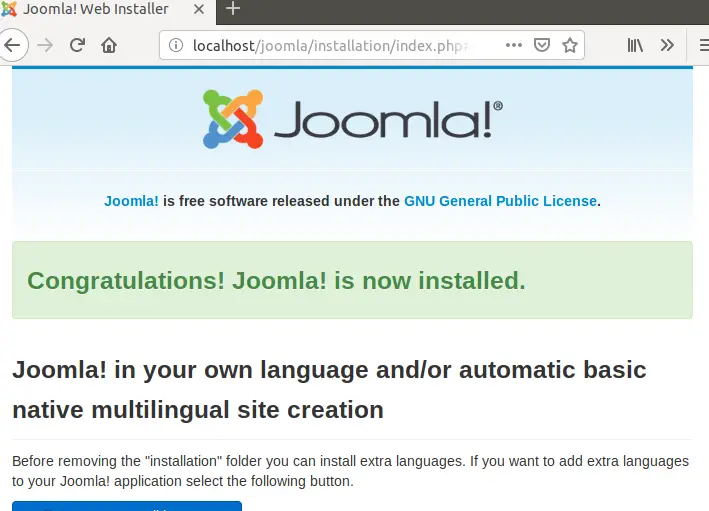Click the 'Before removing the installation folder' paragraph

click(x=350, y=471)
